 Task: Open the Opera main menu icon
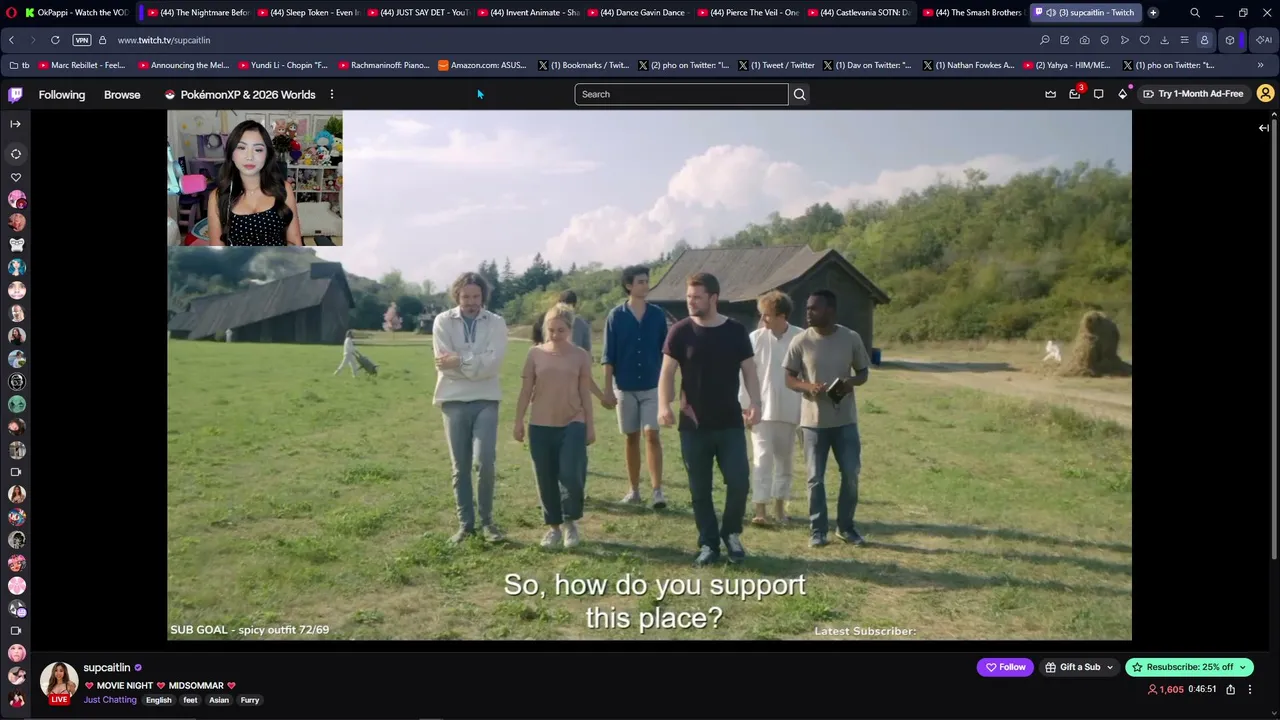pyautogui.click(x=11, y=13)
